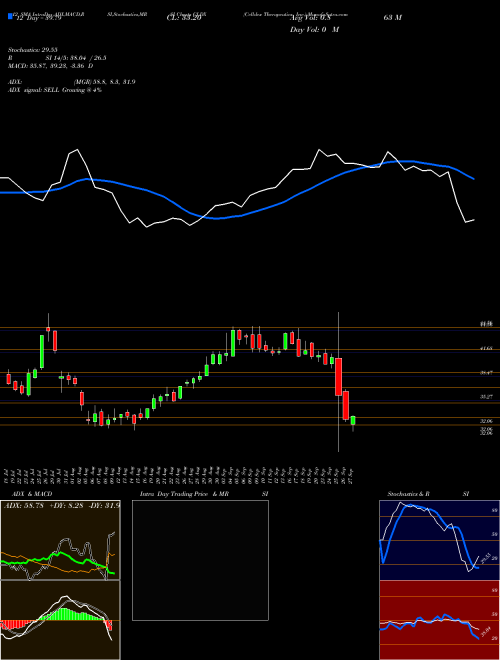Click the Day Vol: 0 M text
This screenshot has width=500, height=660.
[x=314, y=30]
